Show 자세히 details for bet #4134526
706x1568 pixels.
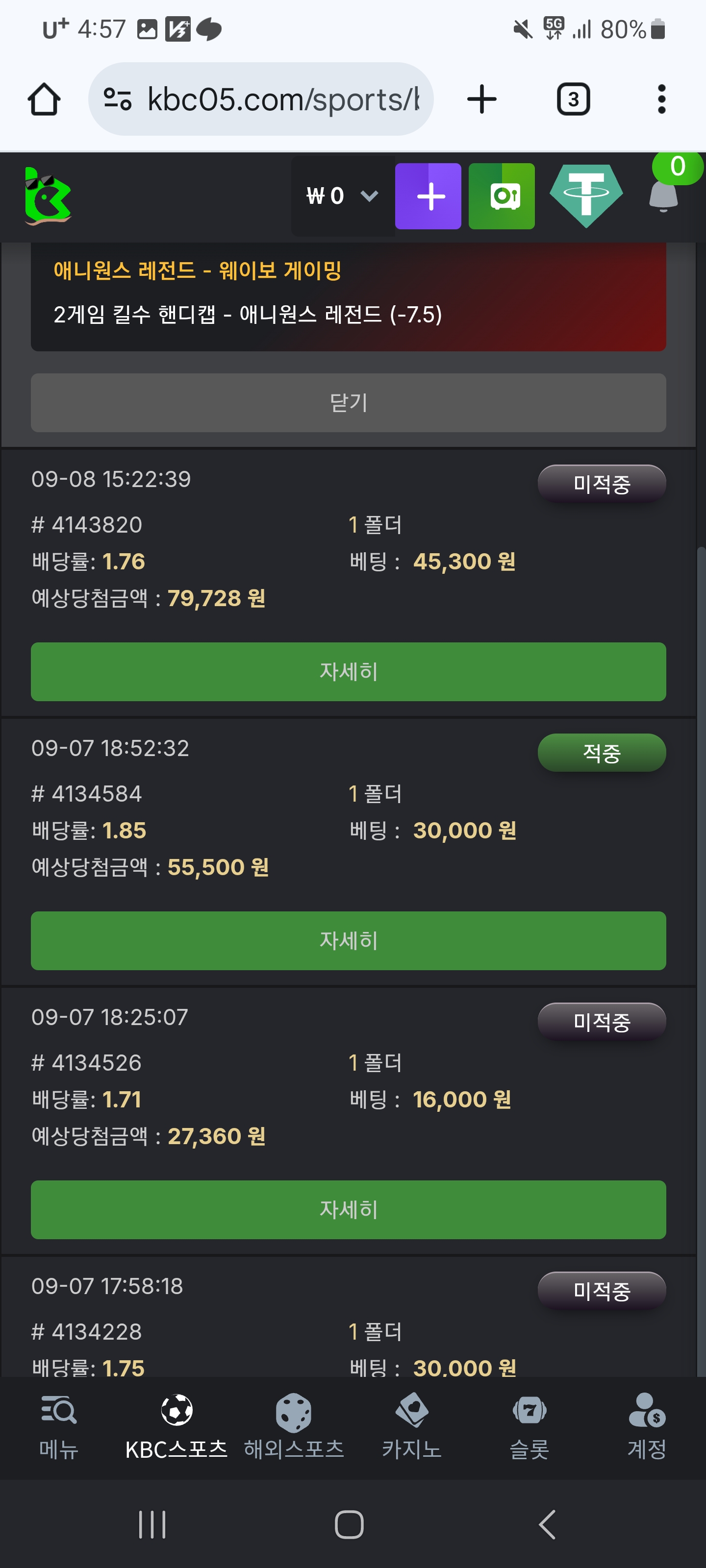(349, 1209)
